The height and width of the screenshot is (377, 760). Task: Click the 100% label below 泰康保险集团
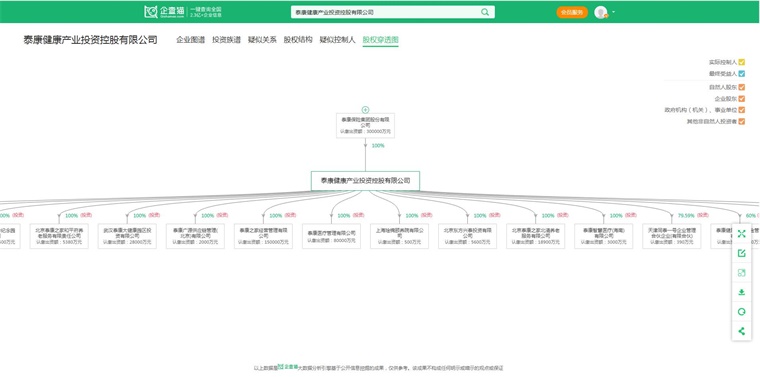[x=378, y=145]
